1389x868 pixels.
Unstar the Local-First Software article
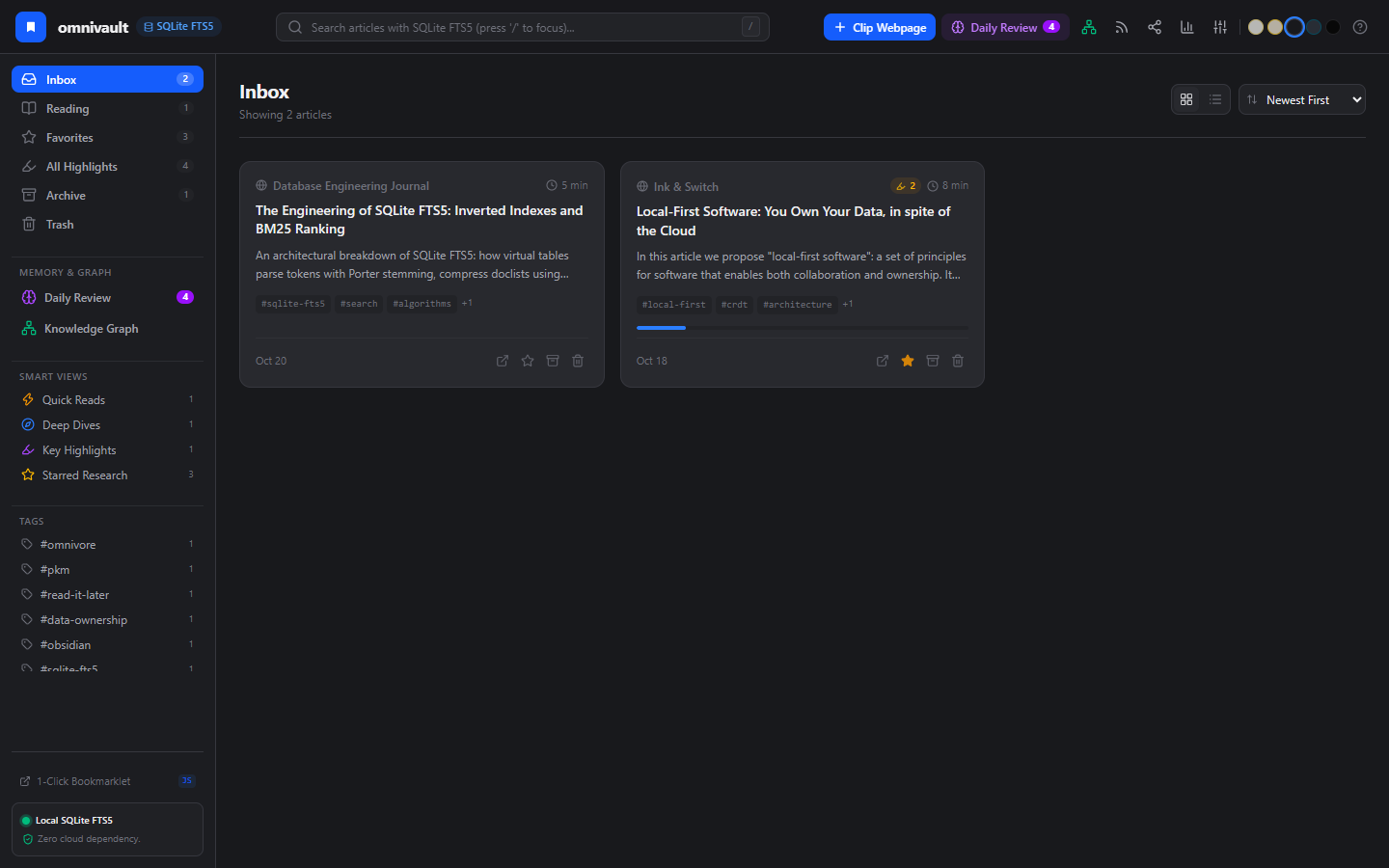click(x=908, y=361)
